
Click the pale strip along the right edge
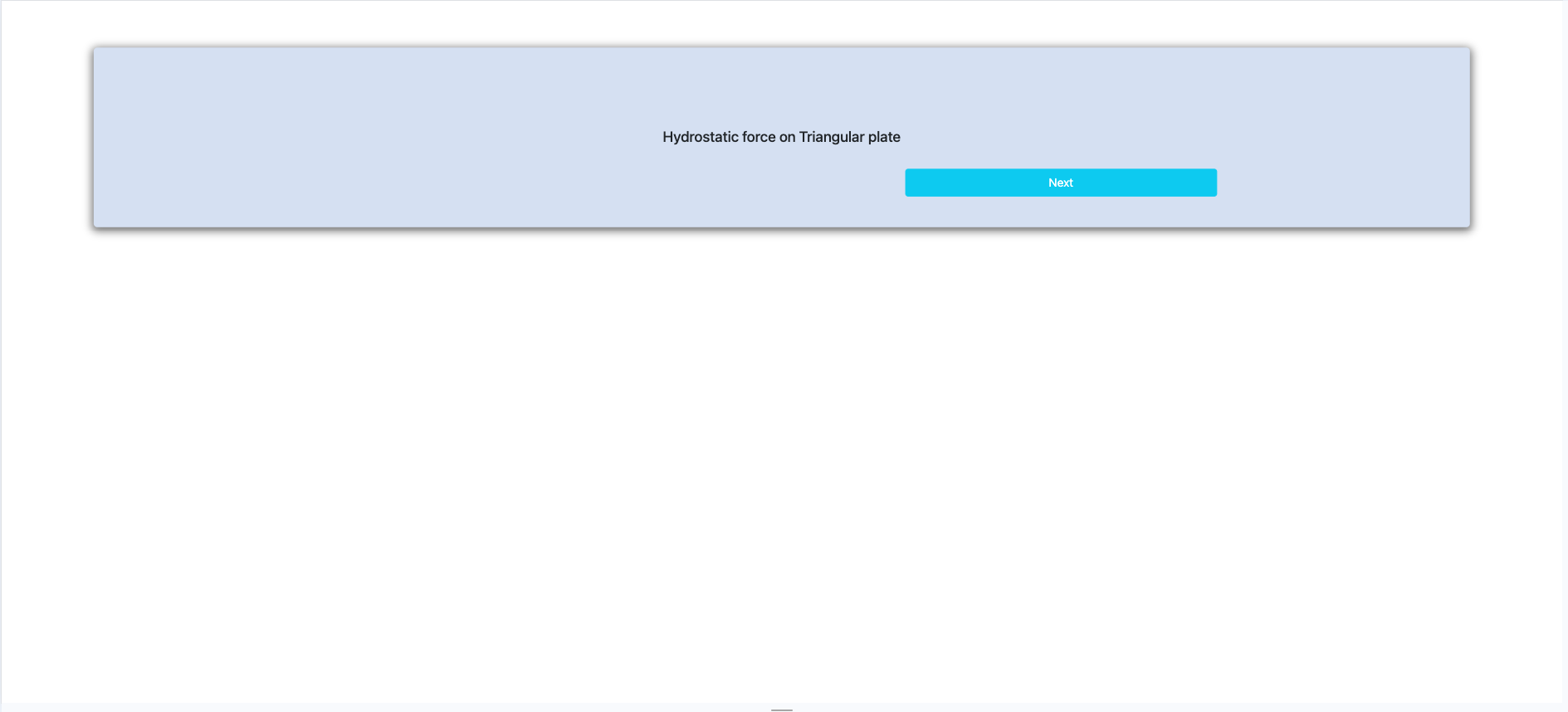(x=1565, y=357)
